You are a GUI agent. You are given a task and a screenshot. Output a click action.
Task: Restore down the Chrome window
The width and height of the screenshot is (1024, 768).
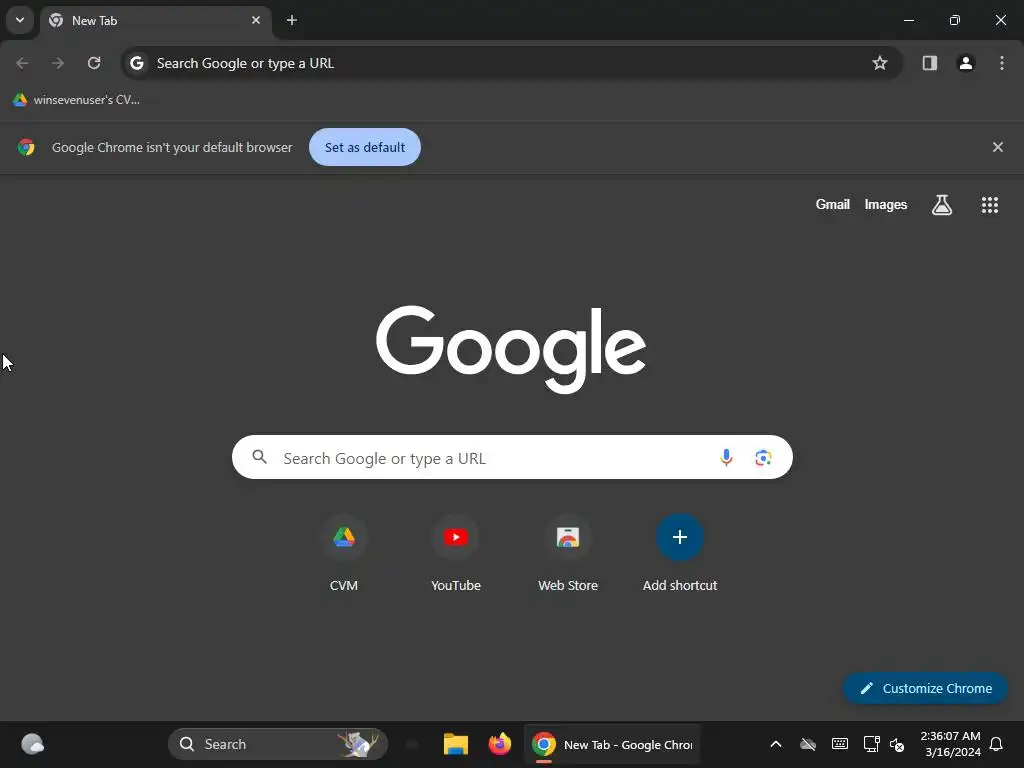tap(954, 20)
